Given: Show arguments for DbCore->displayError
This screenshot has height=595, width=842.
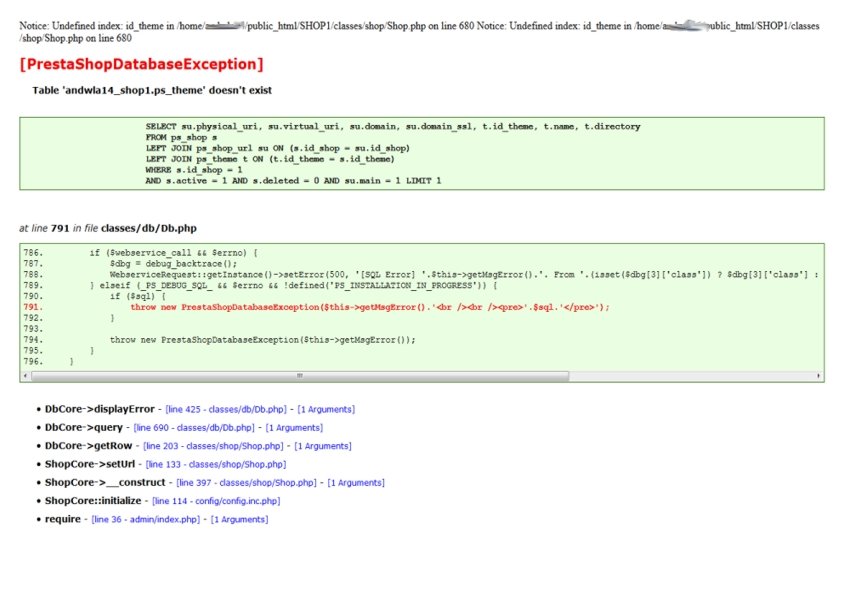Looking at the screenshot, I should [x=326, y=409].
